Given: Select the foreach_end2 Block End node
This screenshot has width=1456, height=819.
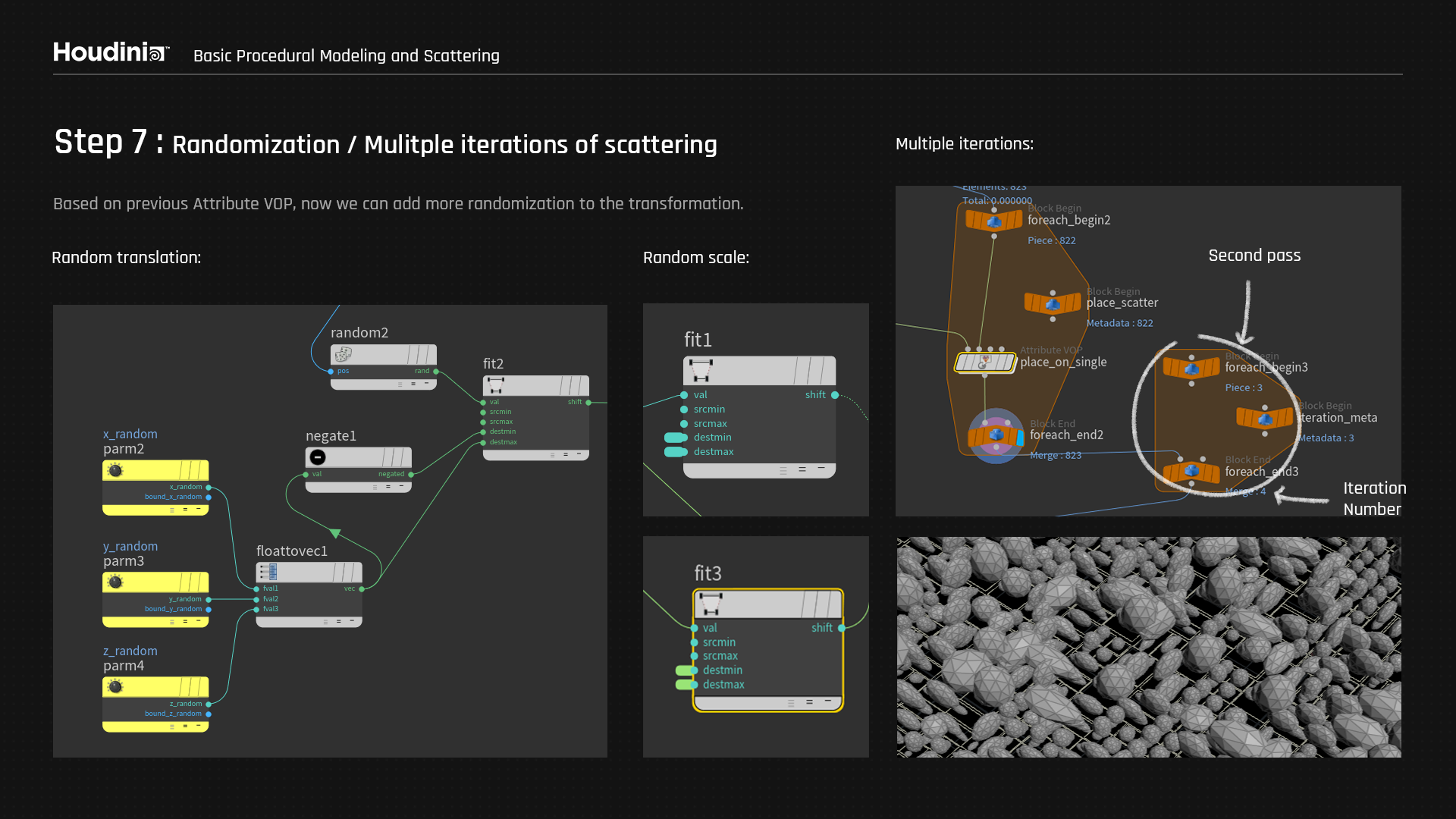Looking at the screenshot, I should 995,435.
